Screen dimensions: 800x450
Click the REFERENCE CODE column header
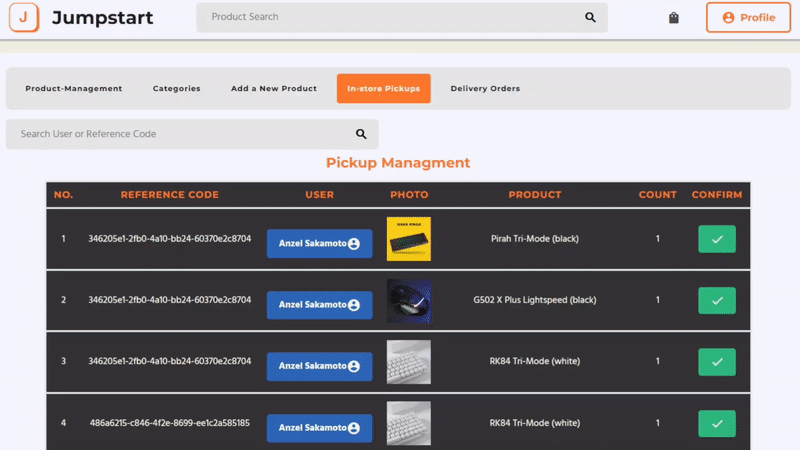[x=170, y=195]
